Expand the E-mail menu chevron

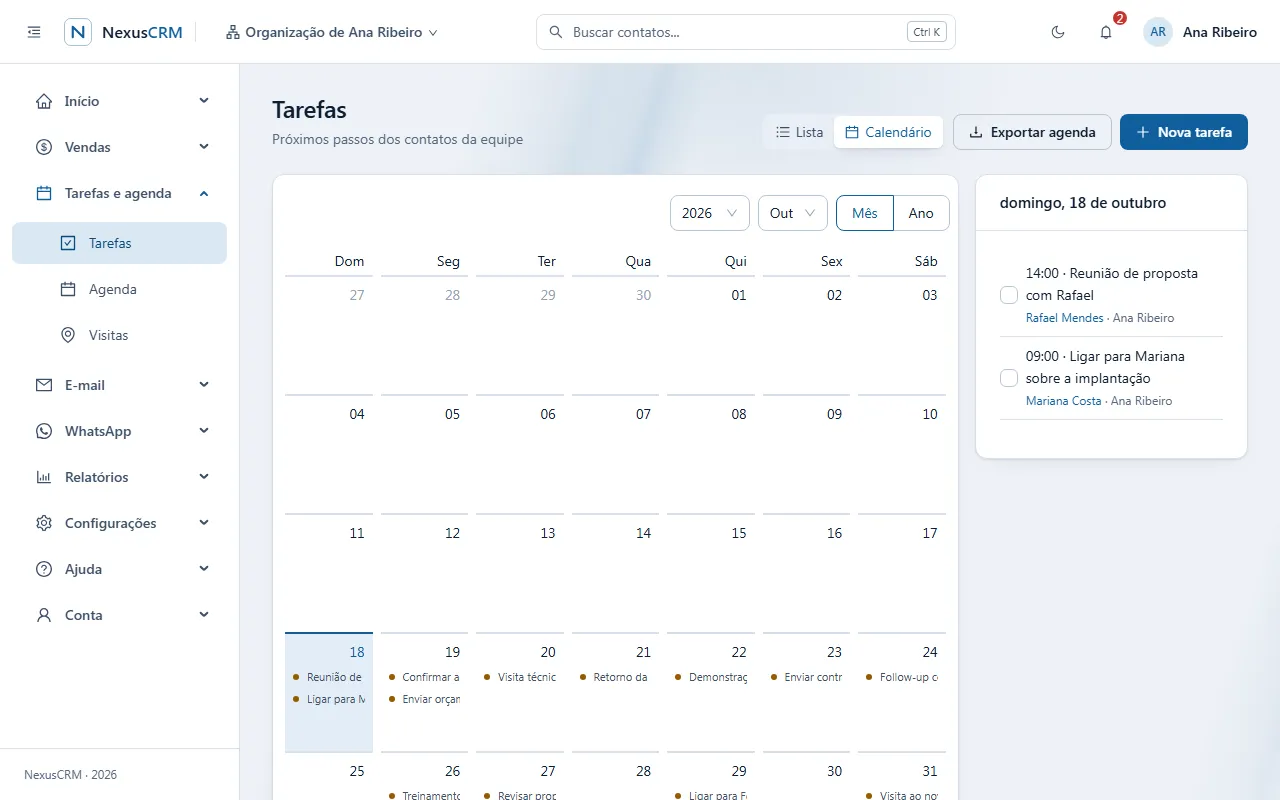tap(204, 385)
